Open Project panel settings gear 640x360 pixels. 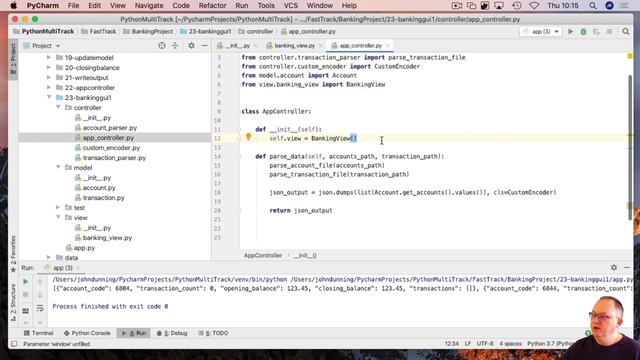coord(191,46)
